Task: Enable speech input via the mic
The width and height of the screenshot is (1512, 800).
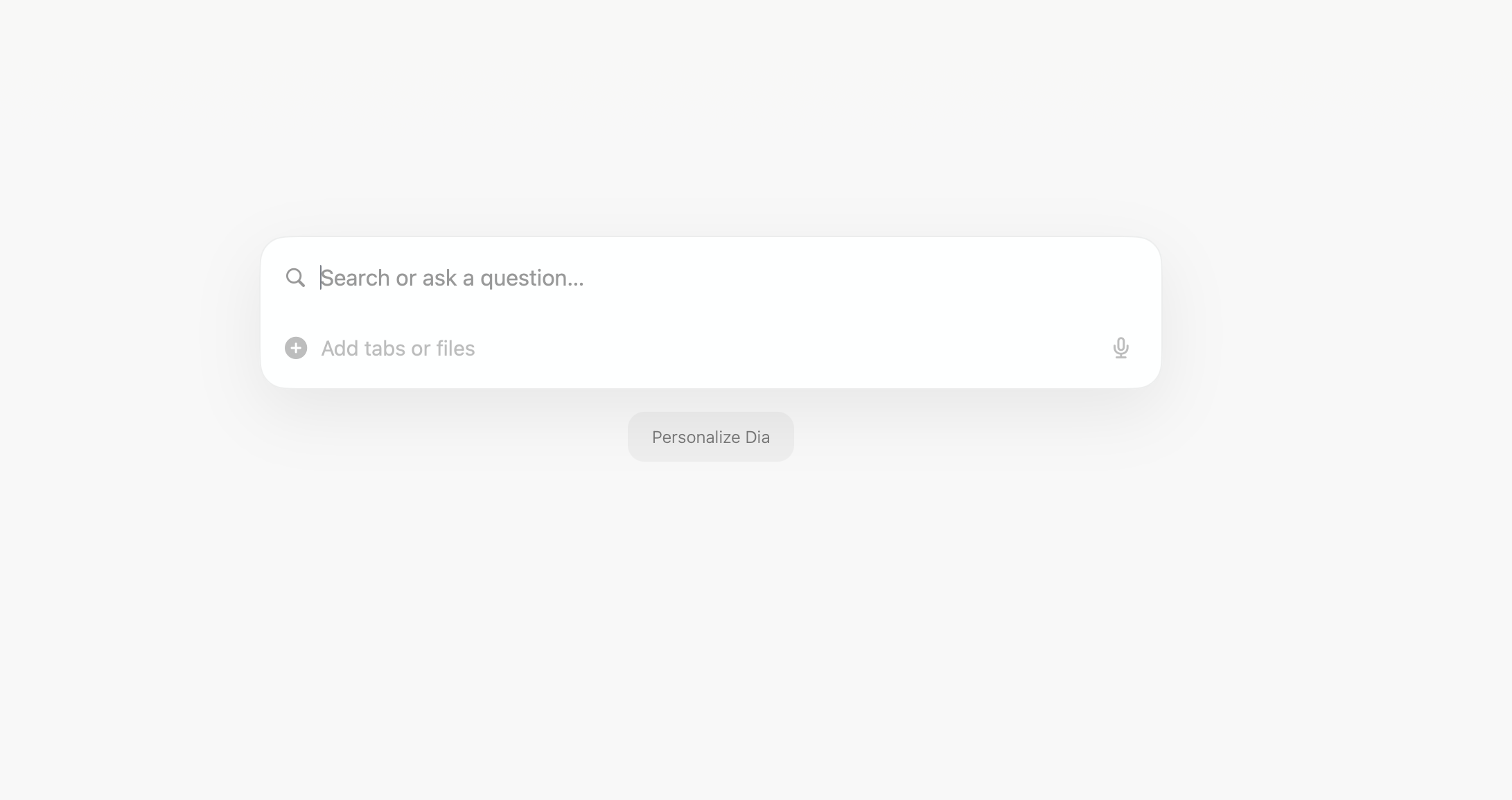Action: 1120,348
